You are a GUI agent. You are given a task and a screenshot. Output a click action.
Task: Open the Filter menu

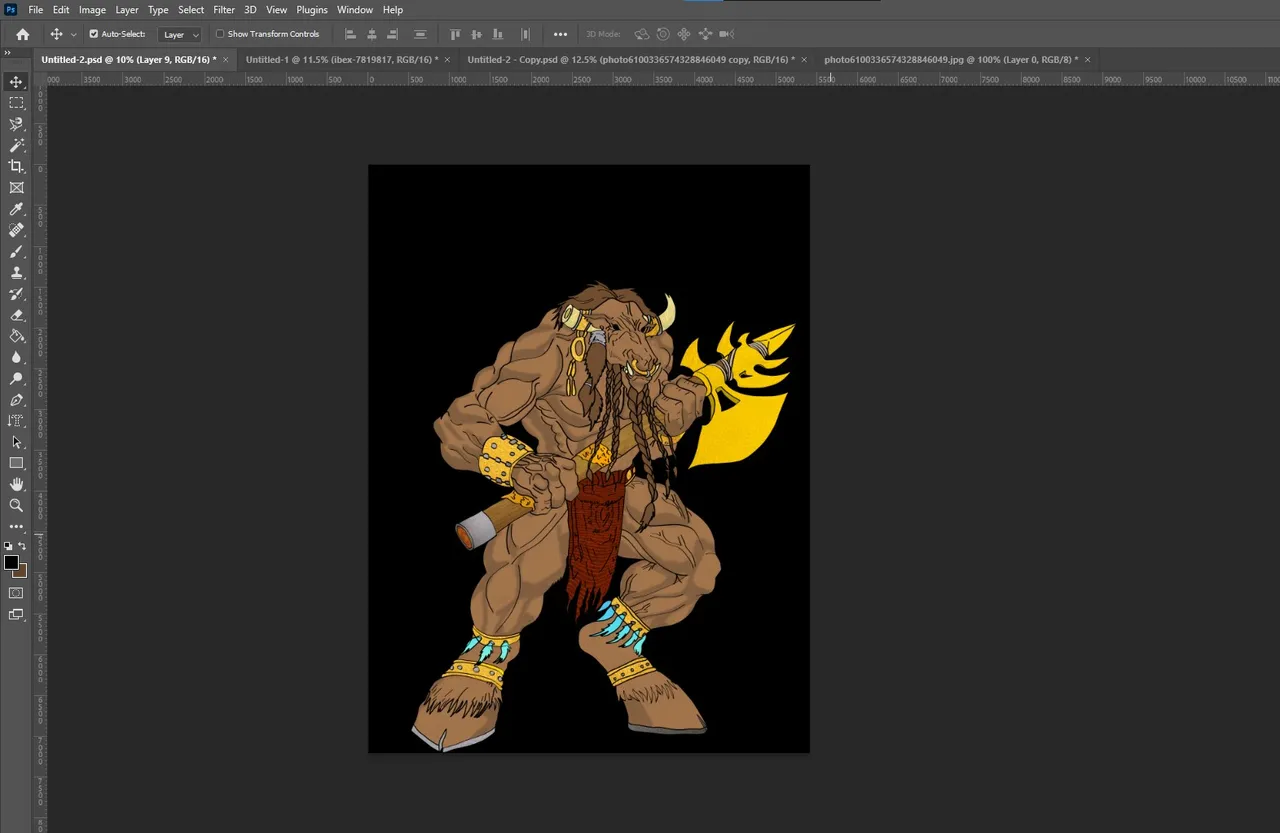pyautogui.click(x=224, y=10)
